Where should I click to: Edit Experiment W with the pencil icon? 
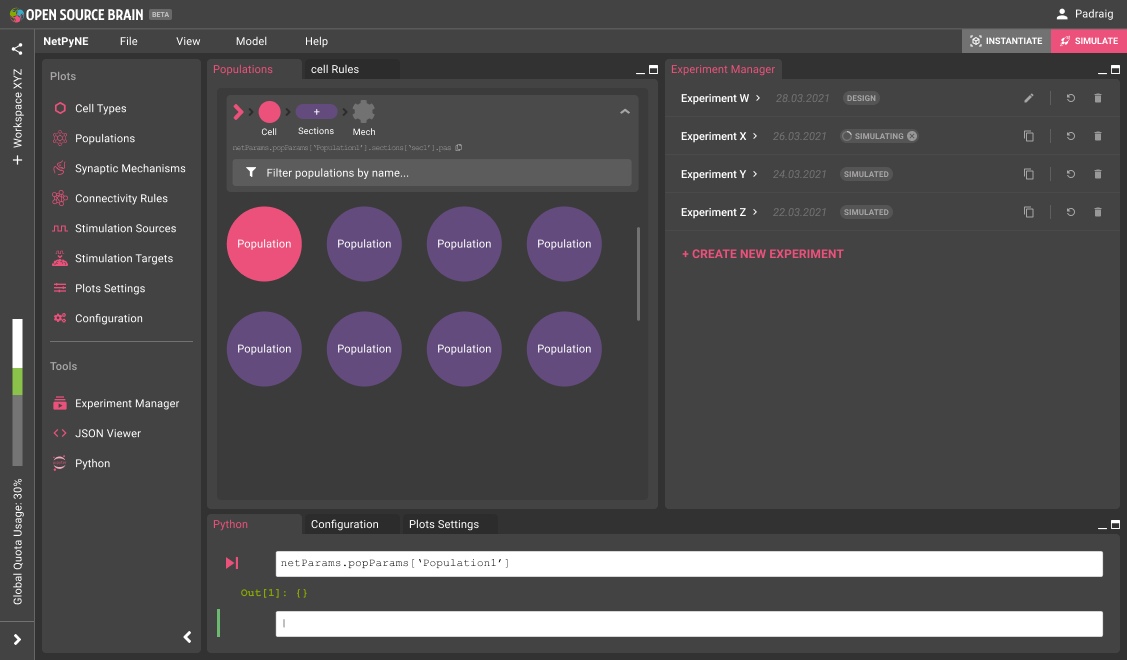(1029, 98)
